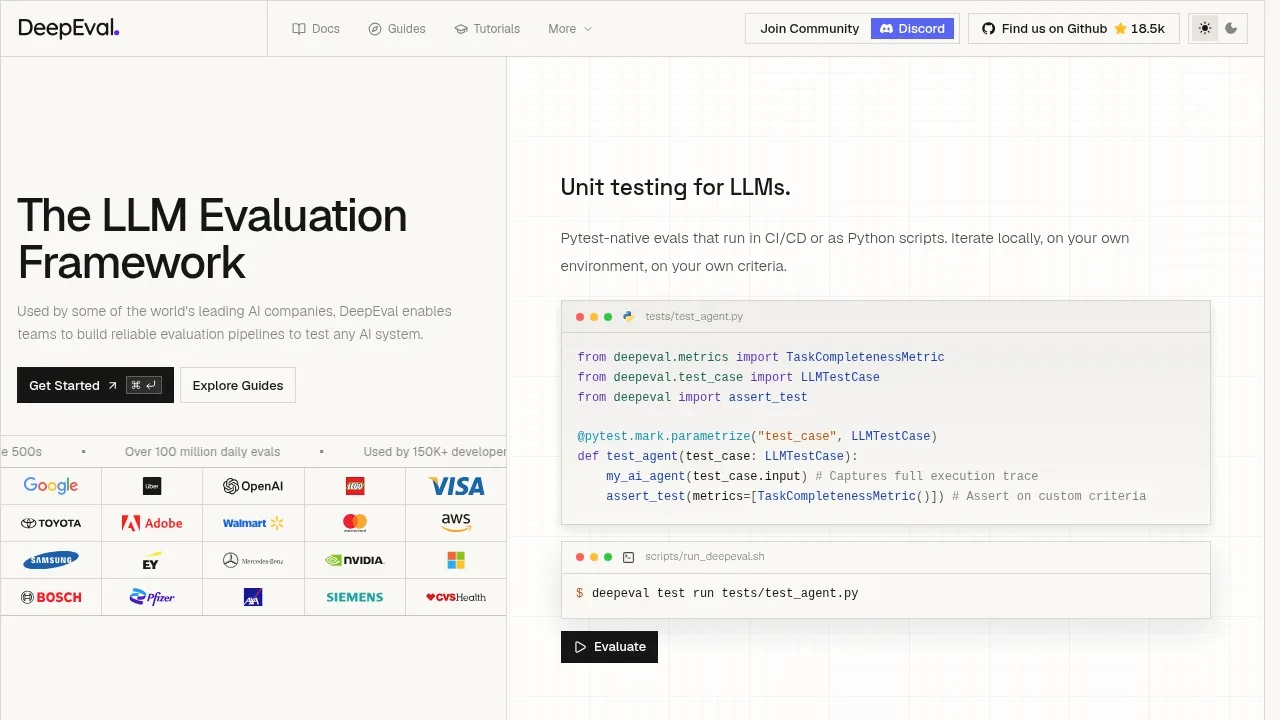This screenshot has width=1280, height=720.
Task: Click the VISA logo
Action: [x=456, y=486]
